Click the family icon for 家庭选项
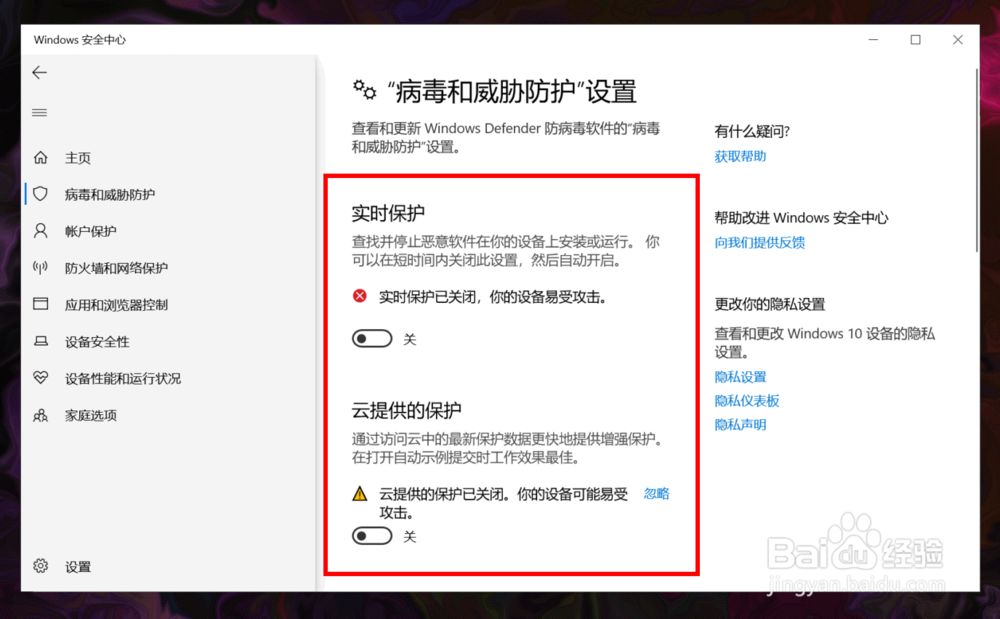 click(41, 416)
